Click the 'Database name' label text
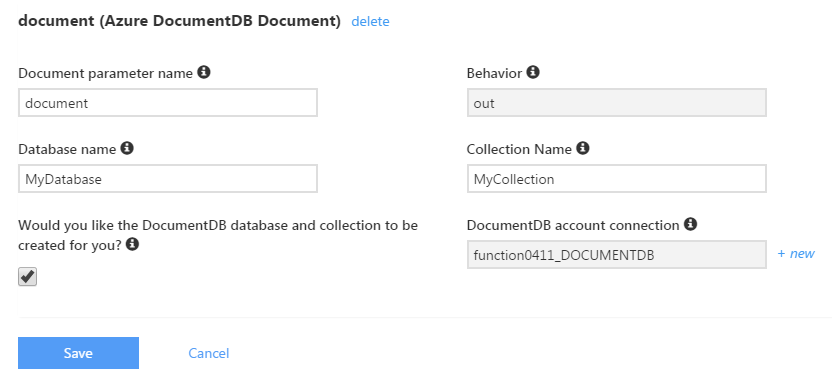This screenshot has height=377, width=832. coord(67,150)
